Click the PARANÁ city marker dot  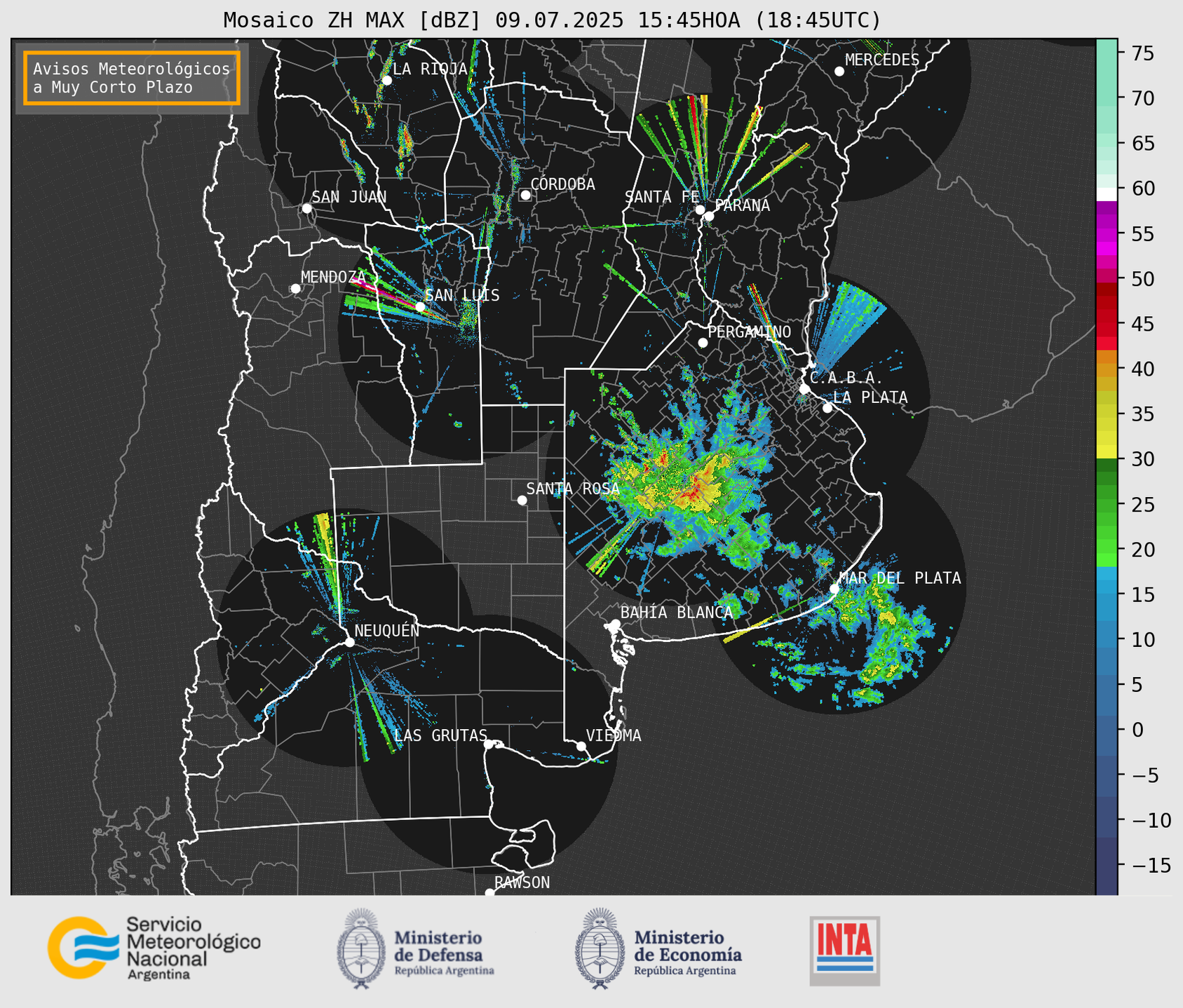pyautogui.click(x=709, y=216)
